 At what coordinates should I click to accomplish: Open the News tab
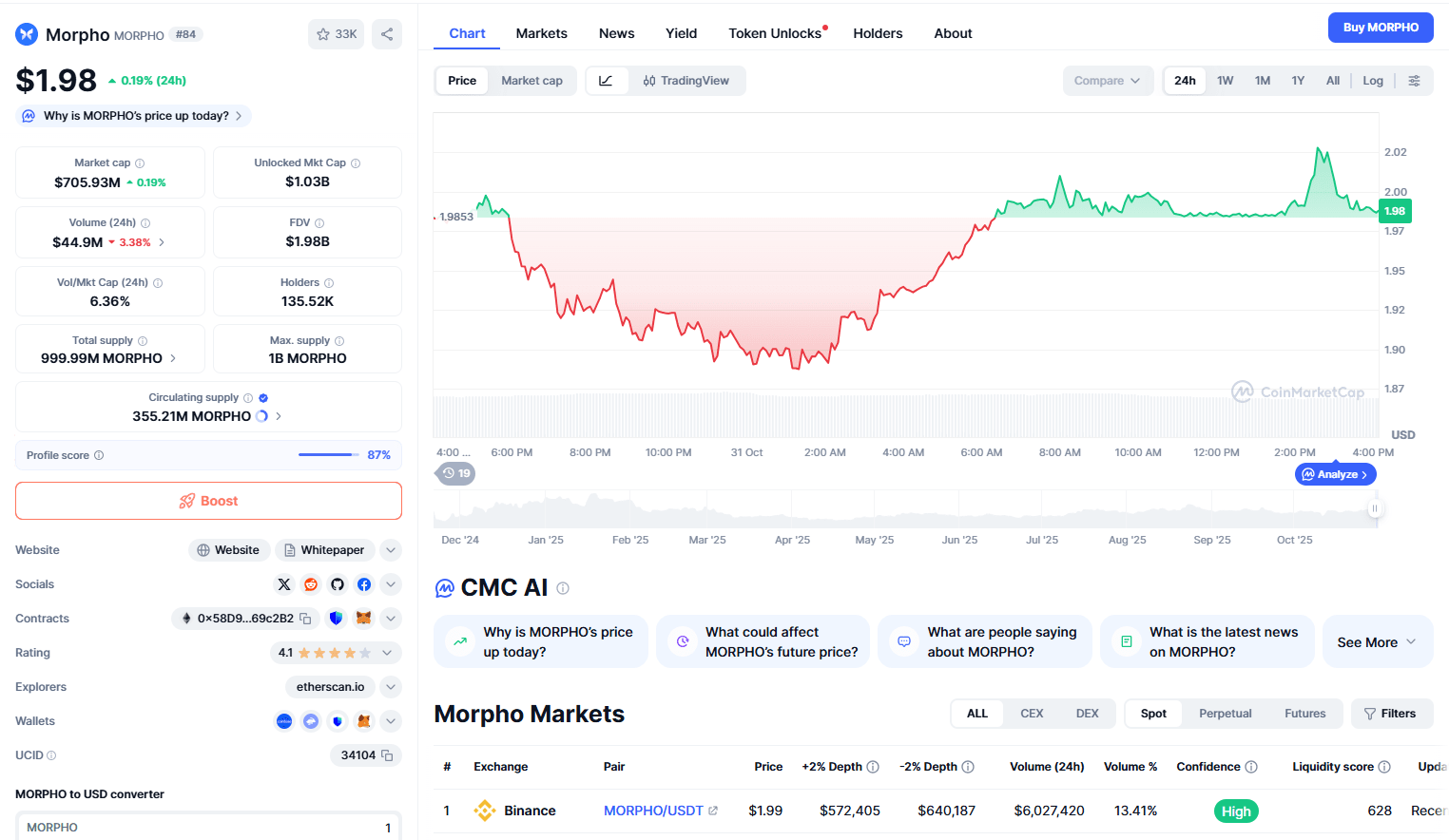616,33
